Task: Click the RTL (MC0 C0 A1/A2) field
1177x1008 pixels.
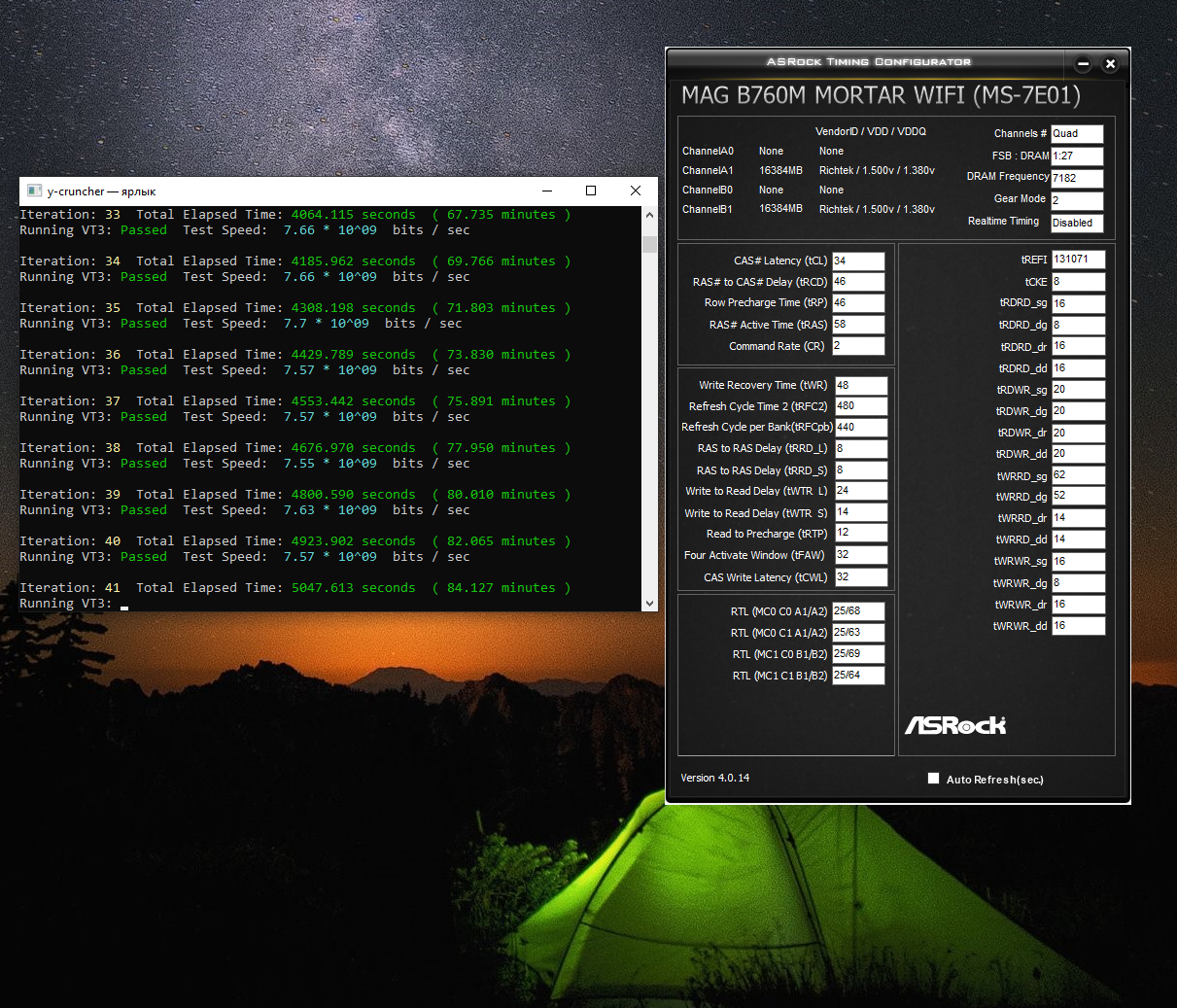Action: (x=858, y=611)
